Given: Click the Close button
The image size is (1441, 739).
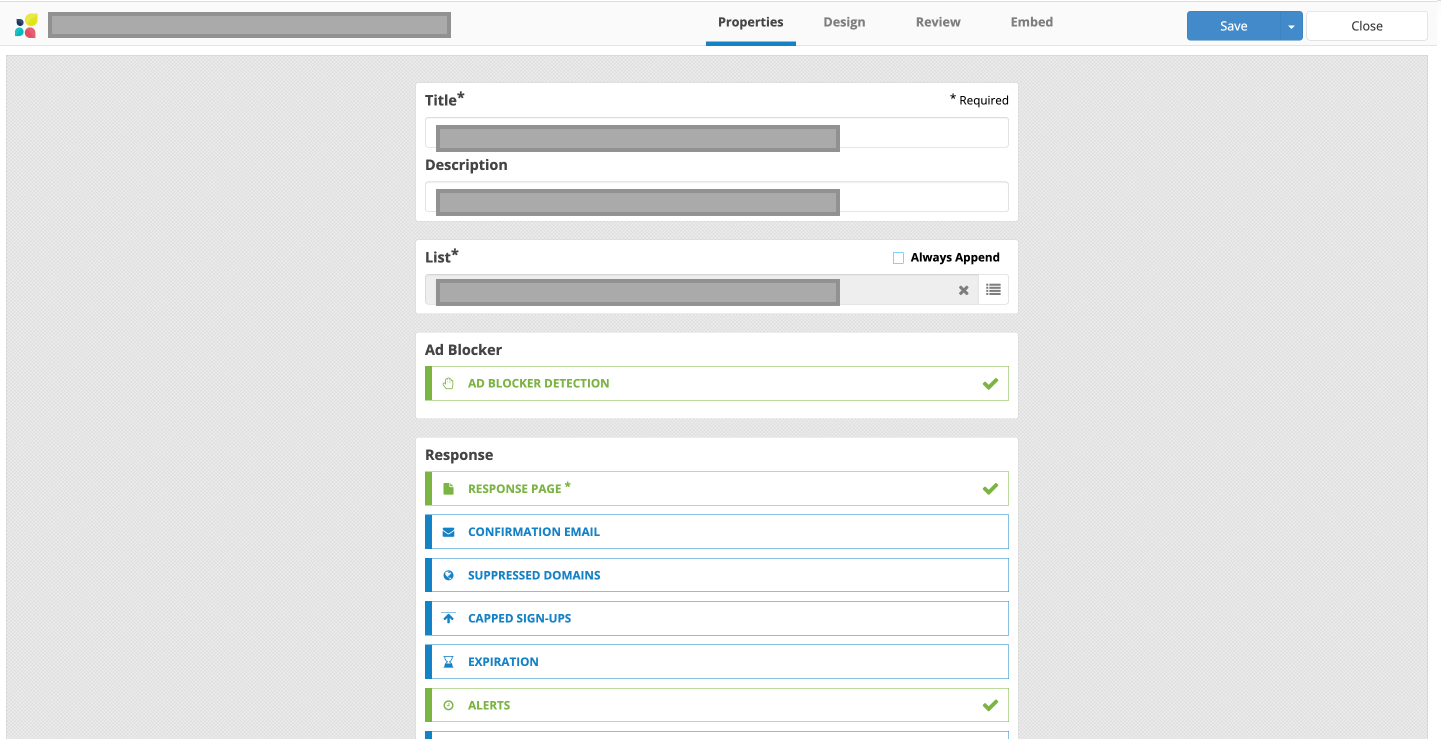Looking at the screenshot, I should [x=1366, y=25].
